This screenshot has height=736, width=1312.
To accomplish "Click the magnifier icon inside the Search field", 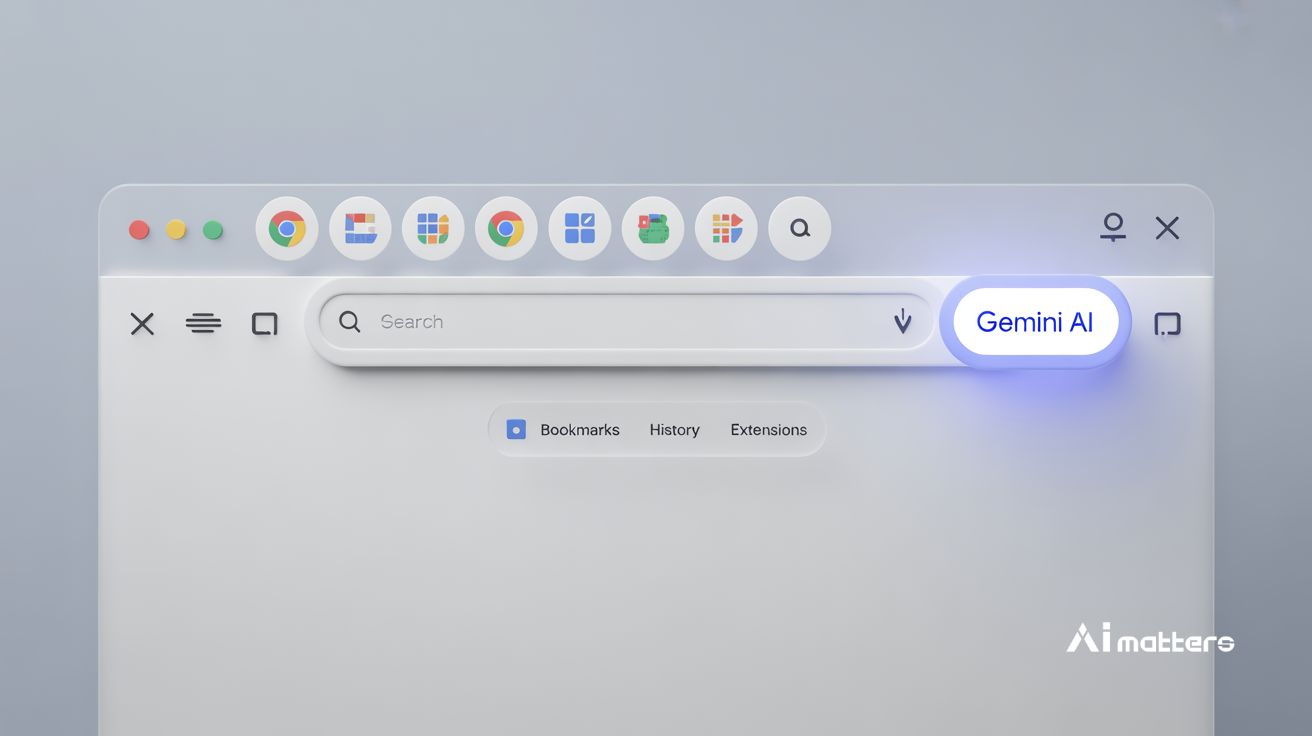I will pos(349,322).
